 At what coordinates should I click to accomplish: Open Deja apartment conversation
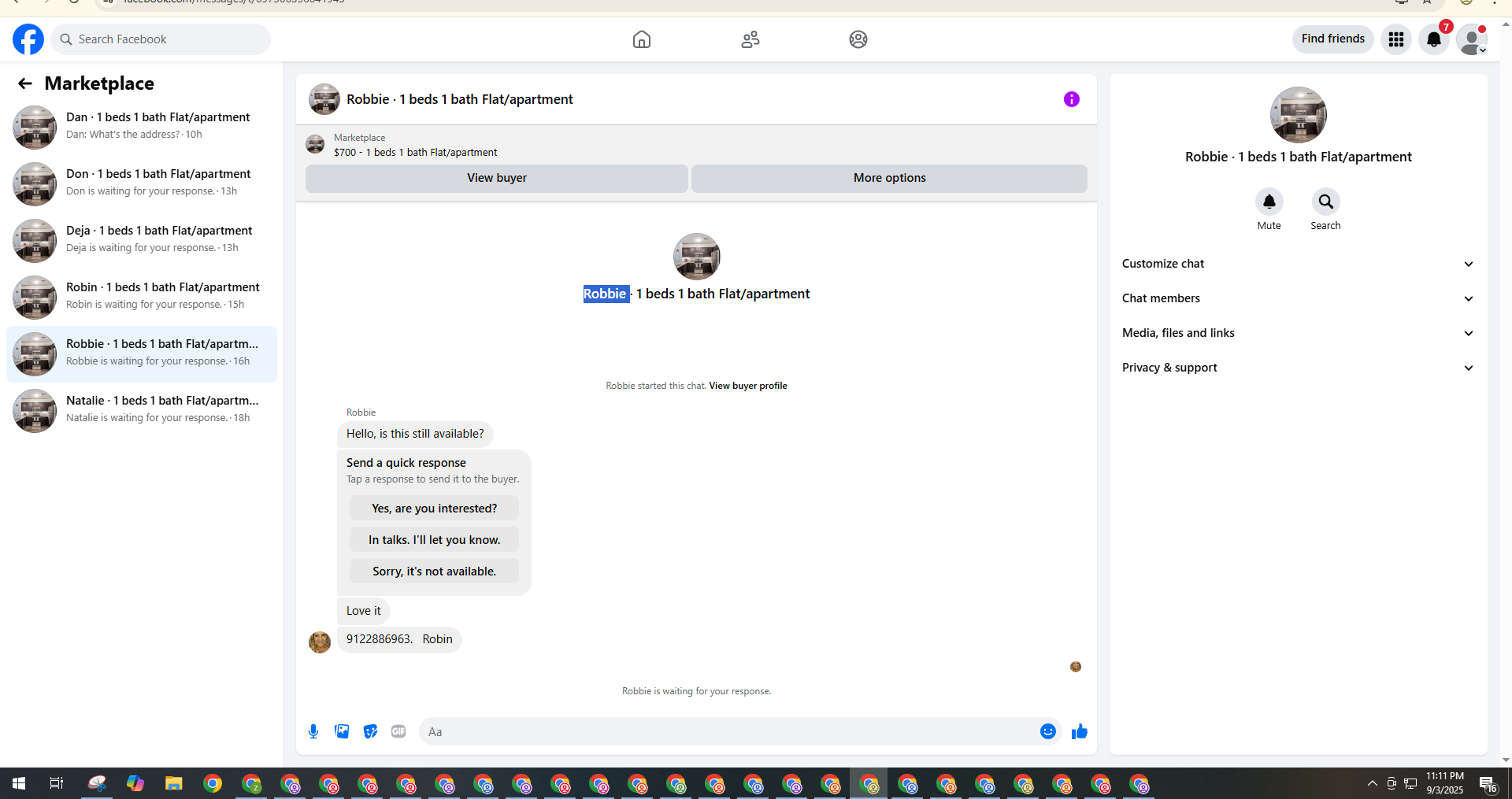click(x=142, y=241)
